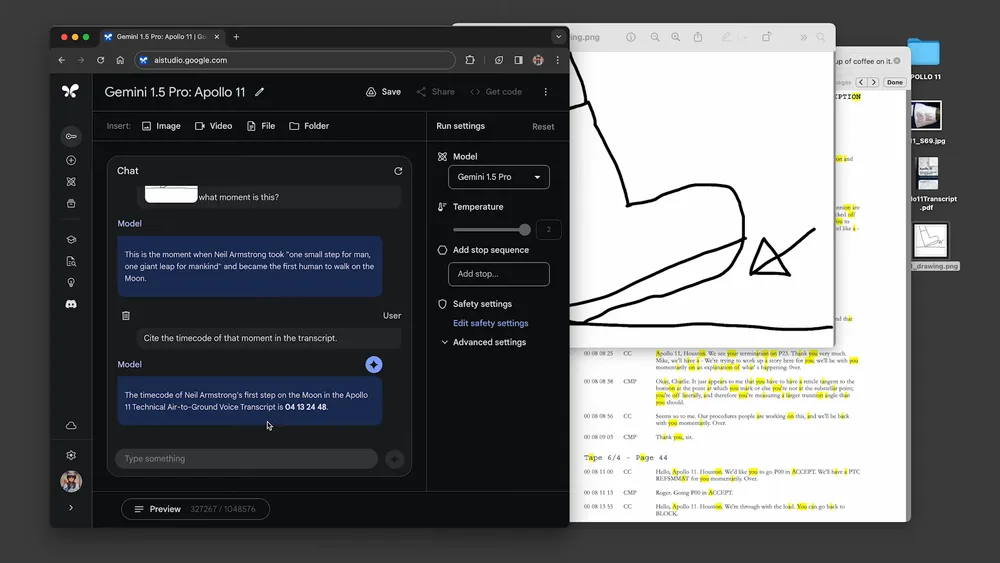This screenshot has width=1000, height=563.
Task: Click search icon in Preview drawing window
Action: click(821, 38)
